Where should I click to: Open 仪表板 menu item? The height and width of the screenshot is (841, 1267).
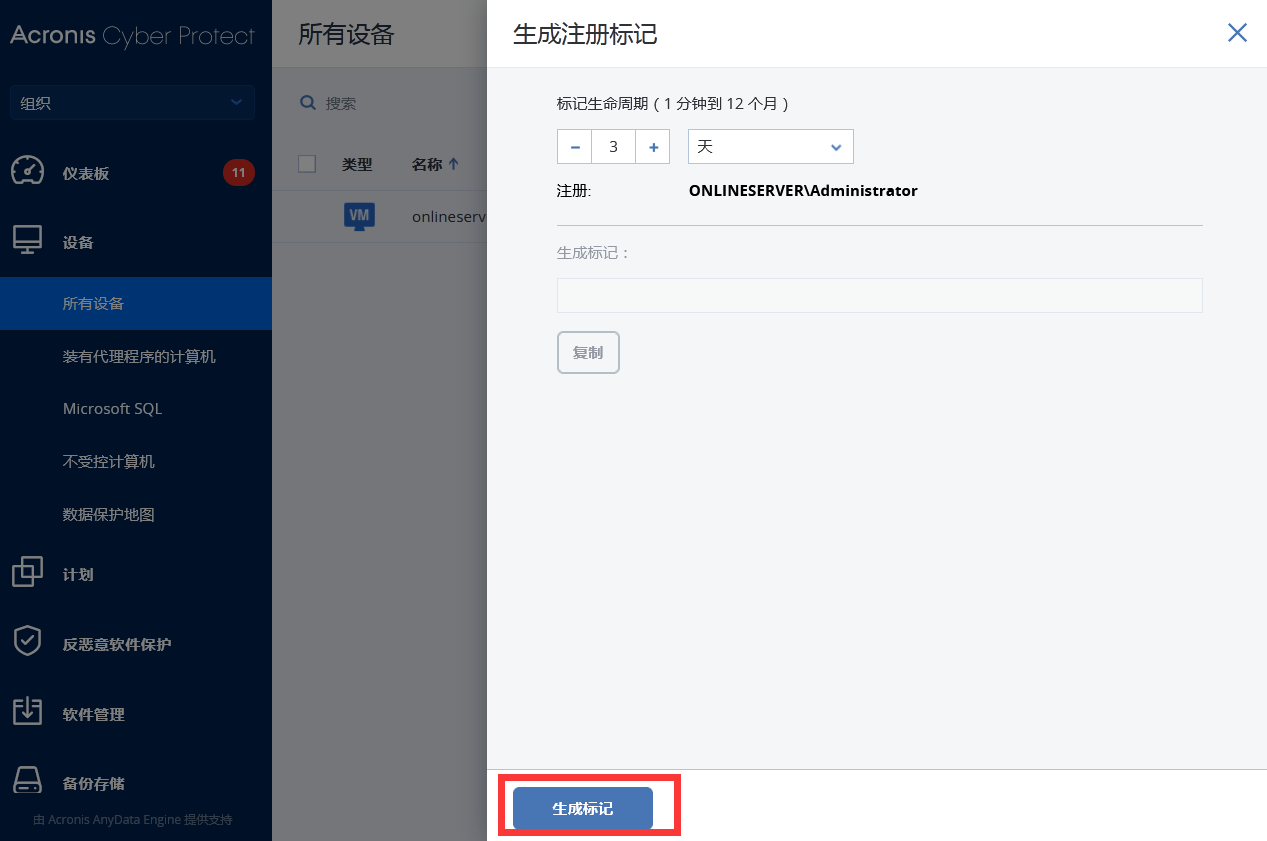pos(86,173)
